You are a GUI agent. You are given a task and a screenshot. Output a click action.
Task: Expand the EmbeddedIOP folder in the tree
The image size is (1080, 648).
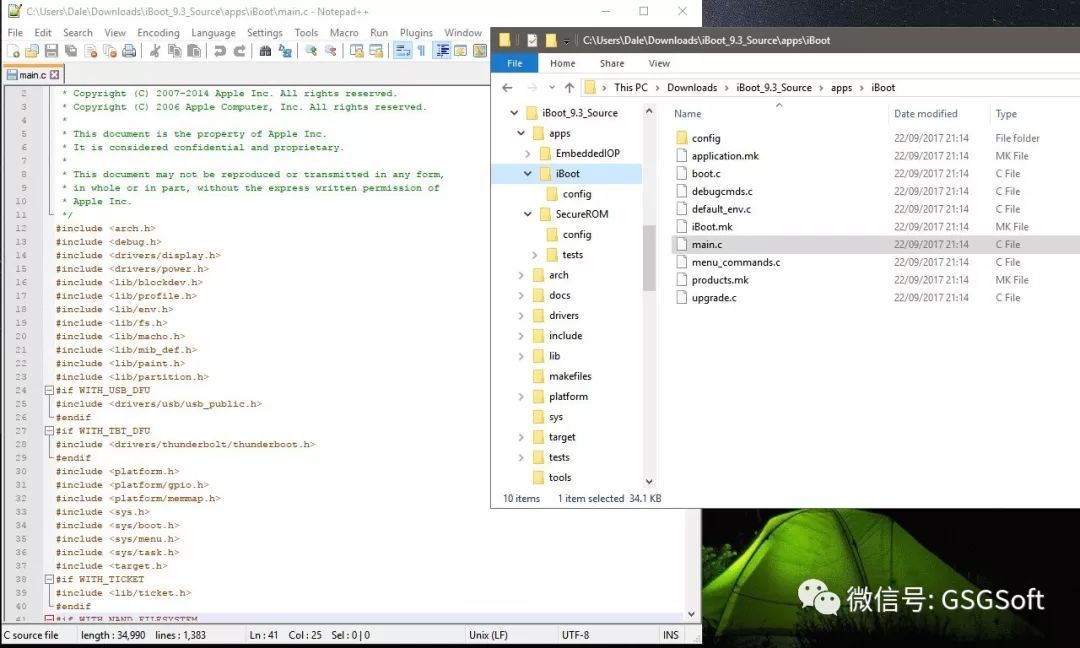point(528,154)
